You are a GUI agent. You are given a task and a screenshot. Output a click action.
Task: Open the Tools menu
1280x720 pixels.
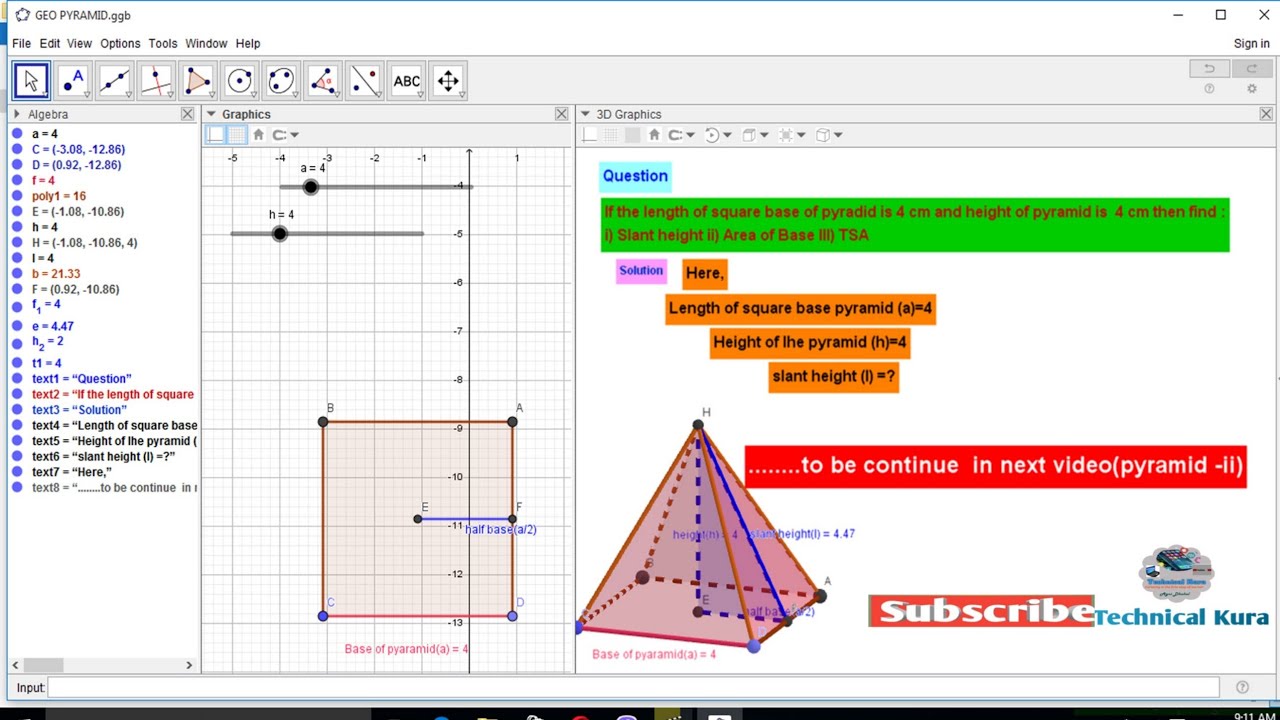163,43
